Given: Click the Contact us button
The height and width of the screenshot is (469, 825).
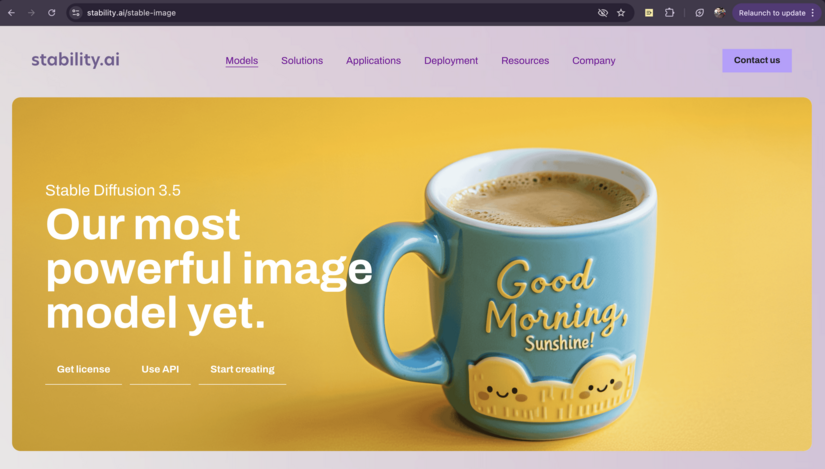Looking at the screenshot, I should 757,61.
